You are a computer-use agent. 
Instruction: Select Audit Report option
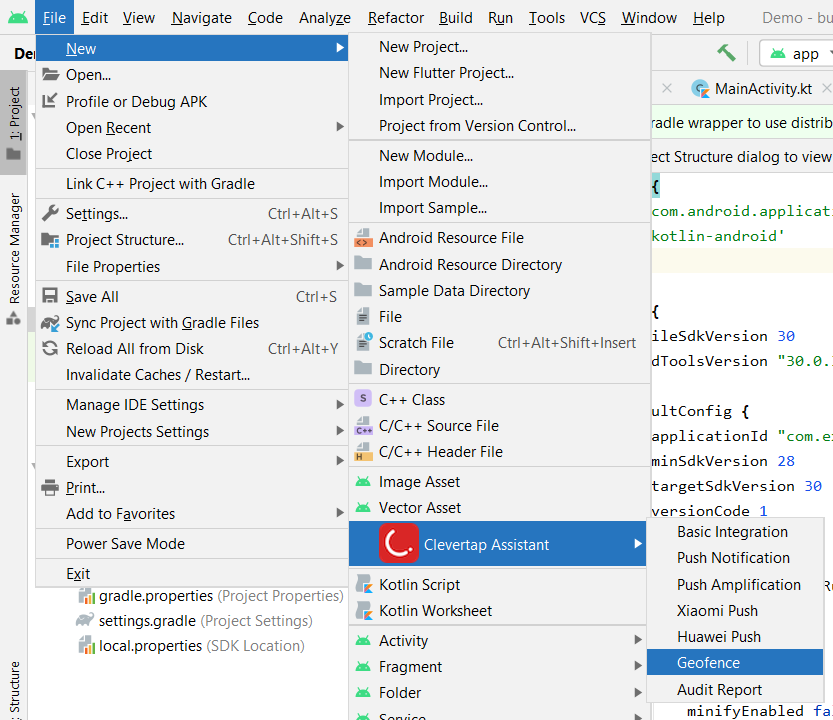point(735,690)
